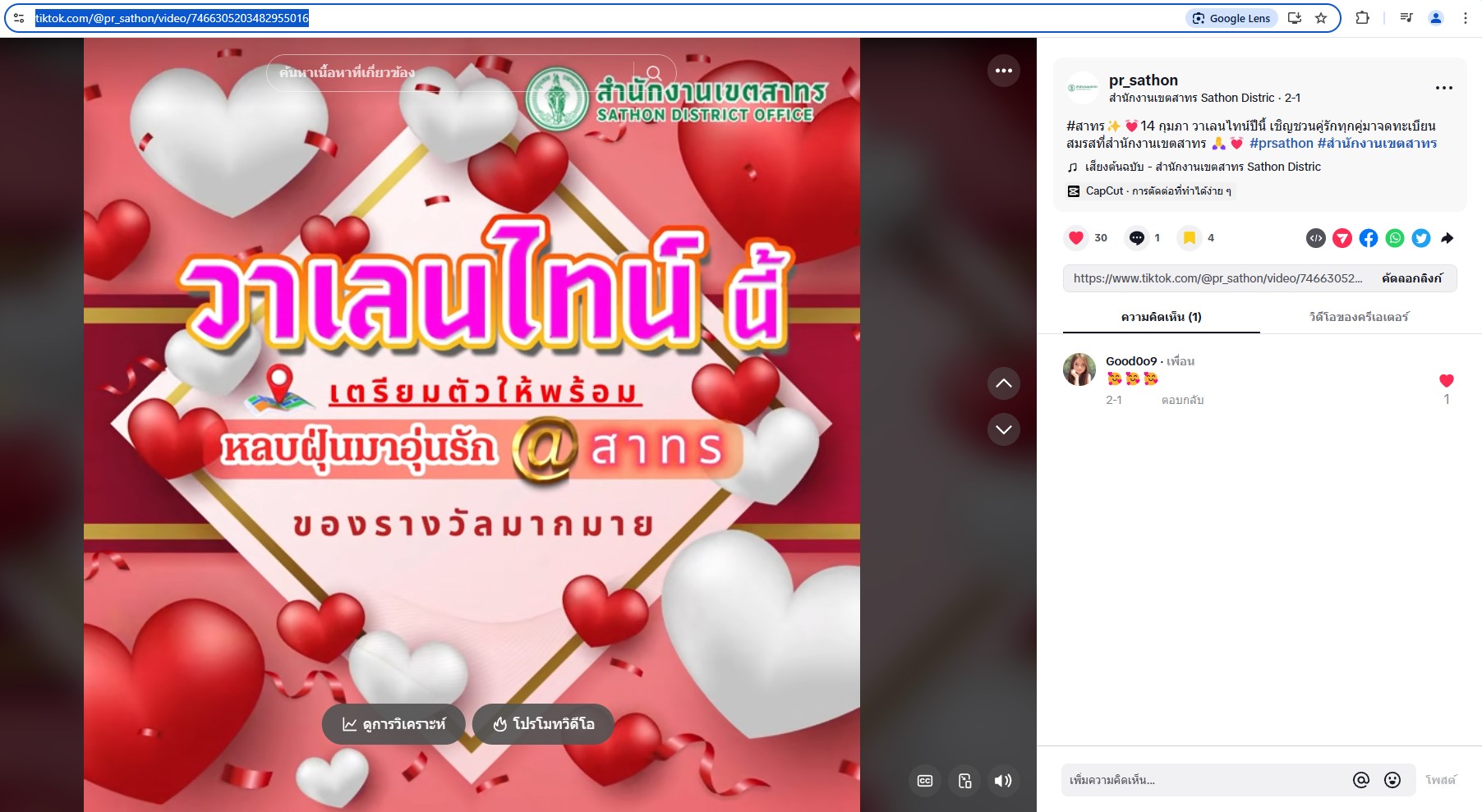This screenshot has height=812, width=1482.
Task: Share the video to WhatsApp
Action: (x=1395, y=238)
